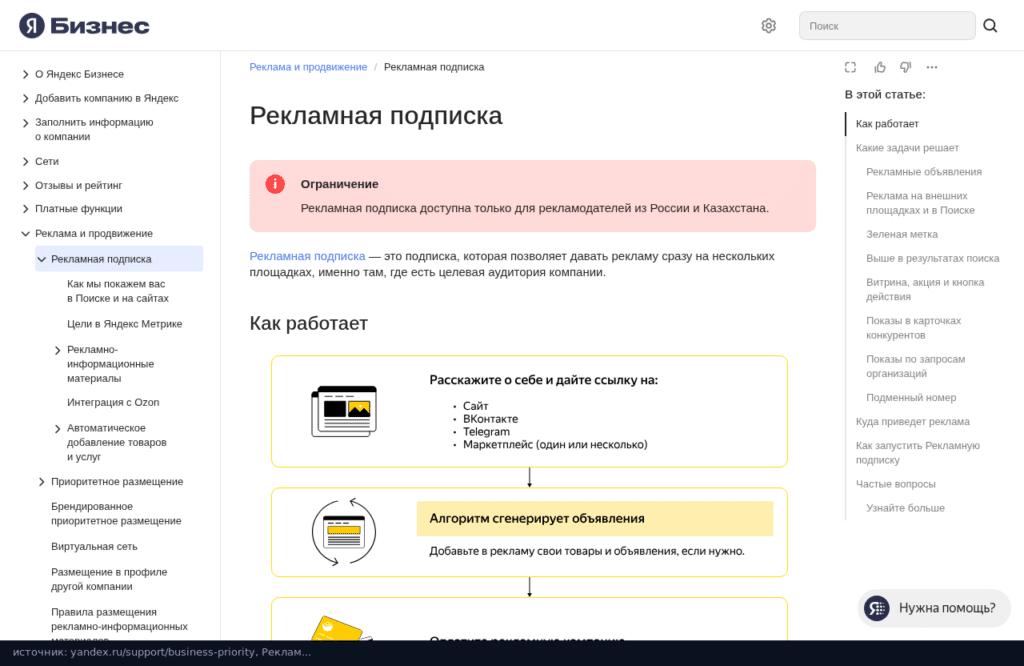
Task: Open settings via the gear icon
Action: (x=769, y=25)
